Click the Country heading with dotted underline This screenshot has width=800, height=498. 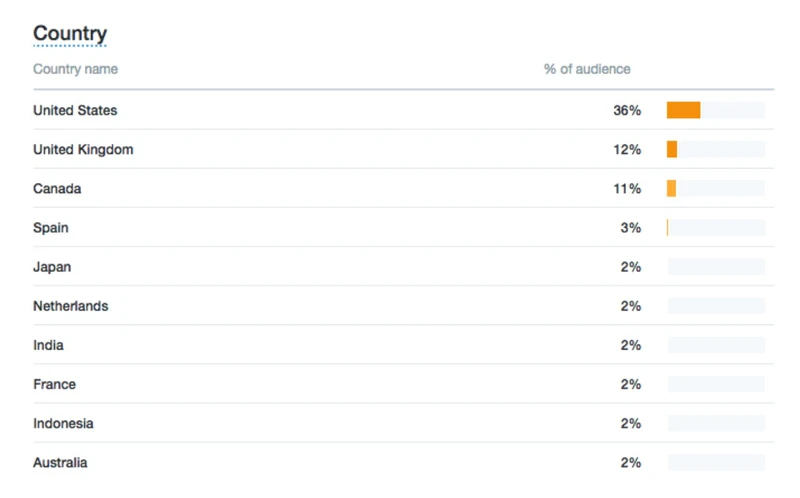(70, 34)
